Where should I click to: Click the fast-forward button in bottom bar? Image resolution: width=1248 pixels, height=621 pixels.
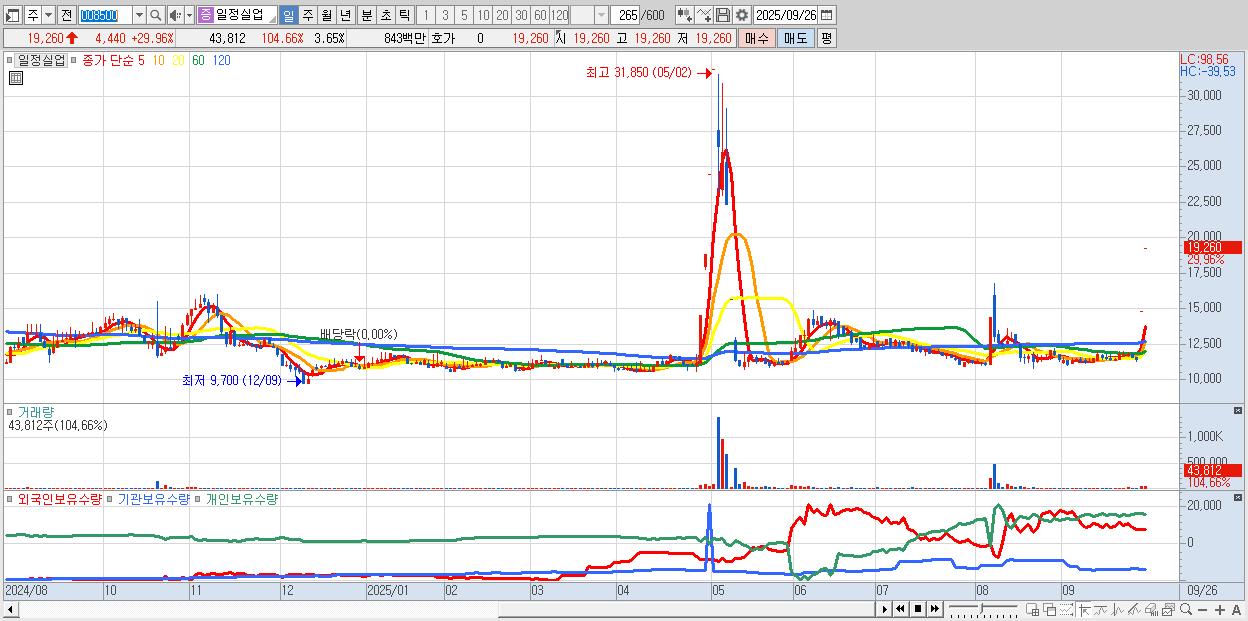pos(934,609)
